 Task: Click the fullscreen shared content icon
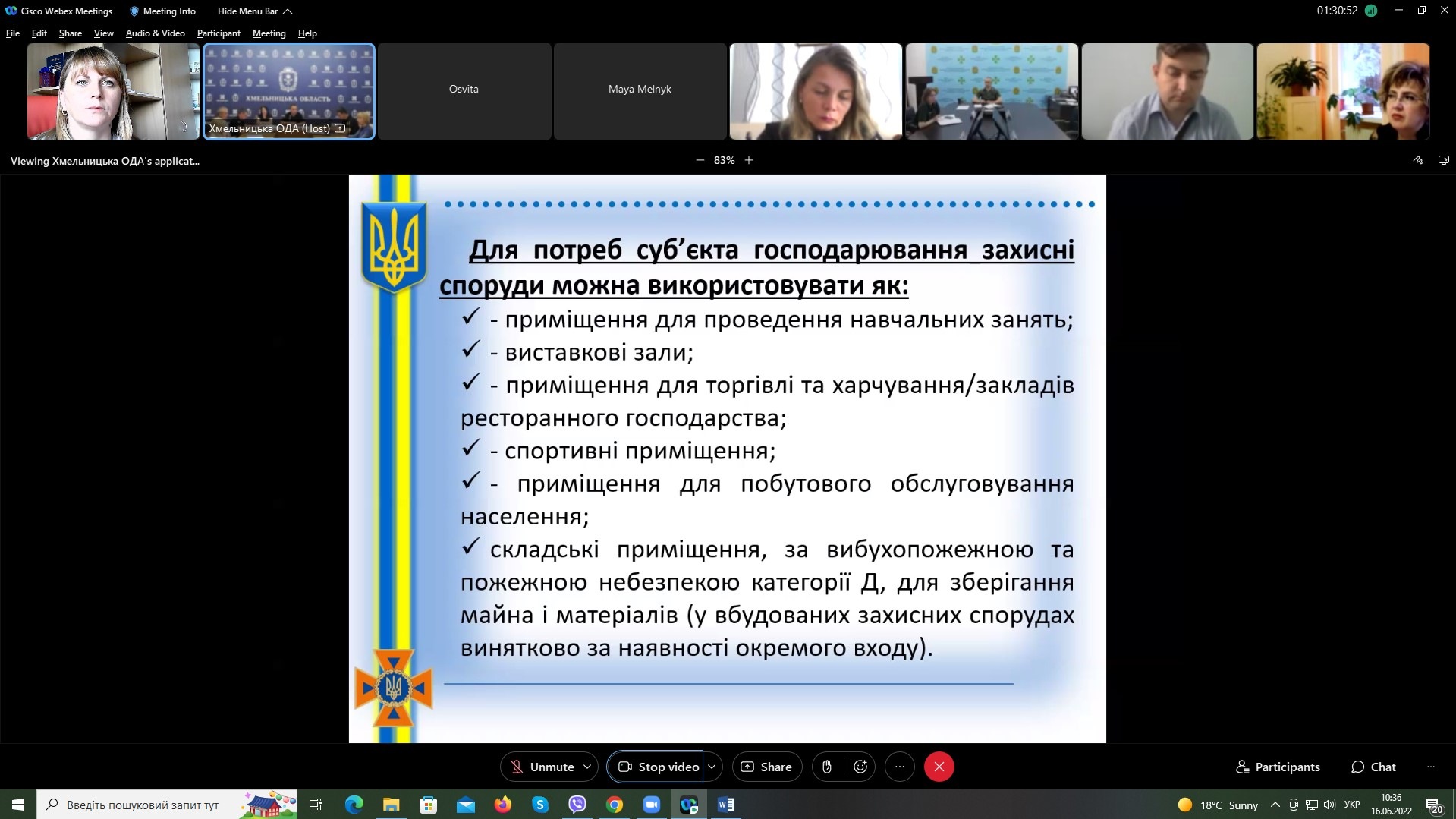[1443, 160]
